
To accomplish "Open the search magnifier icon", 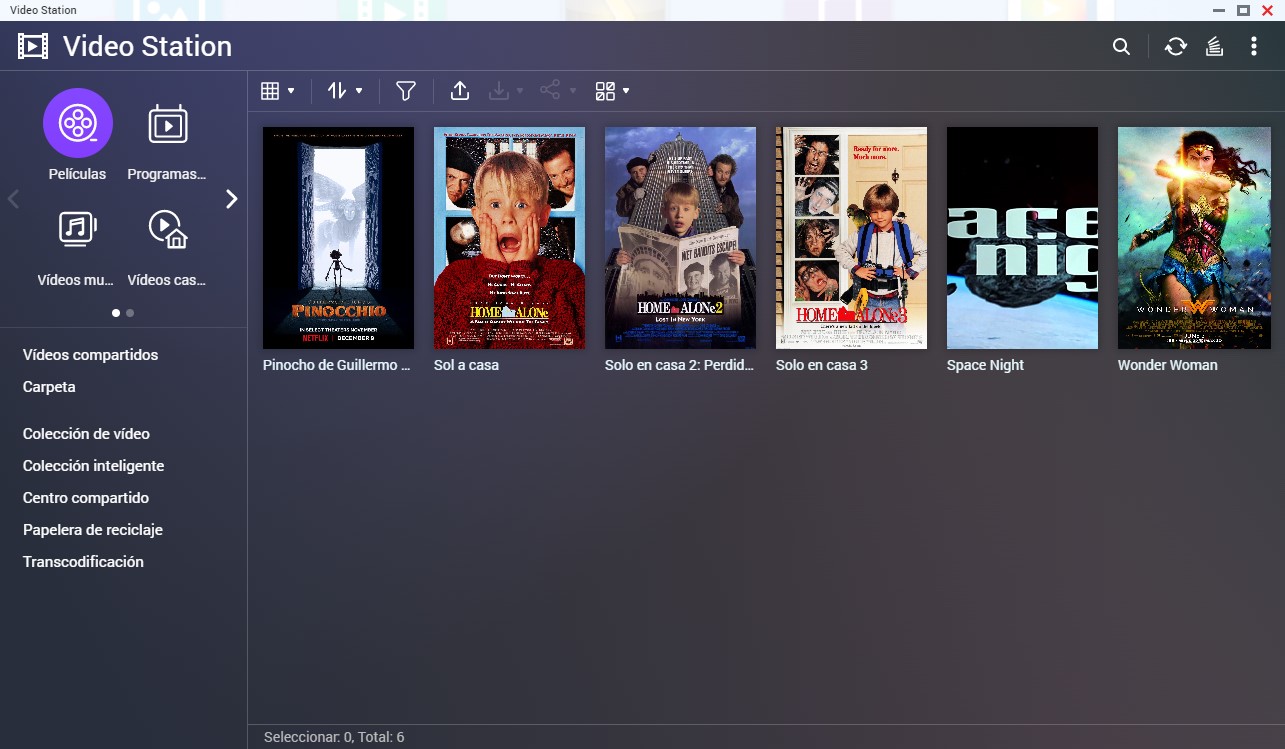I will click(x=1121, y=47).
